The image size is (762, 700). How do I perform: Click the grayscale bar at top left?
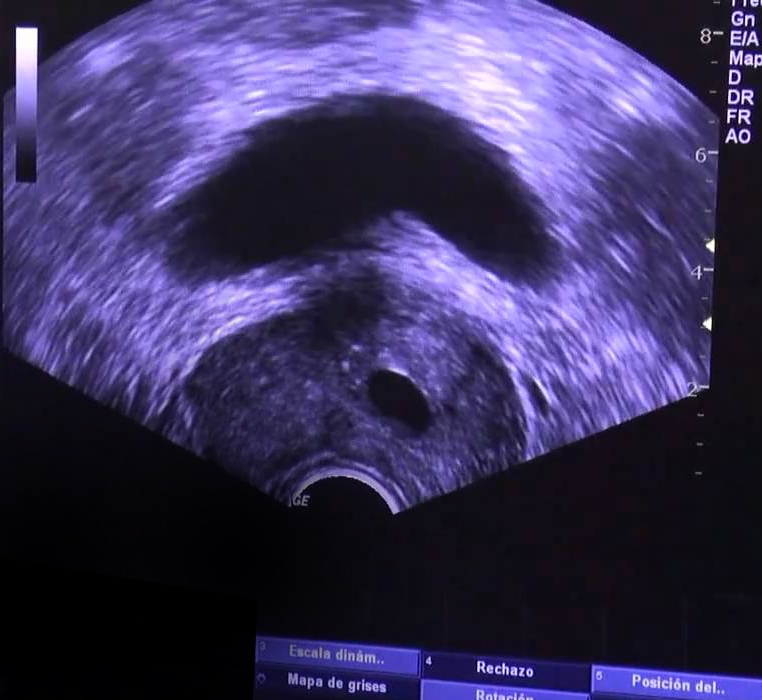click(27, 104)
